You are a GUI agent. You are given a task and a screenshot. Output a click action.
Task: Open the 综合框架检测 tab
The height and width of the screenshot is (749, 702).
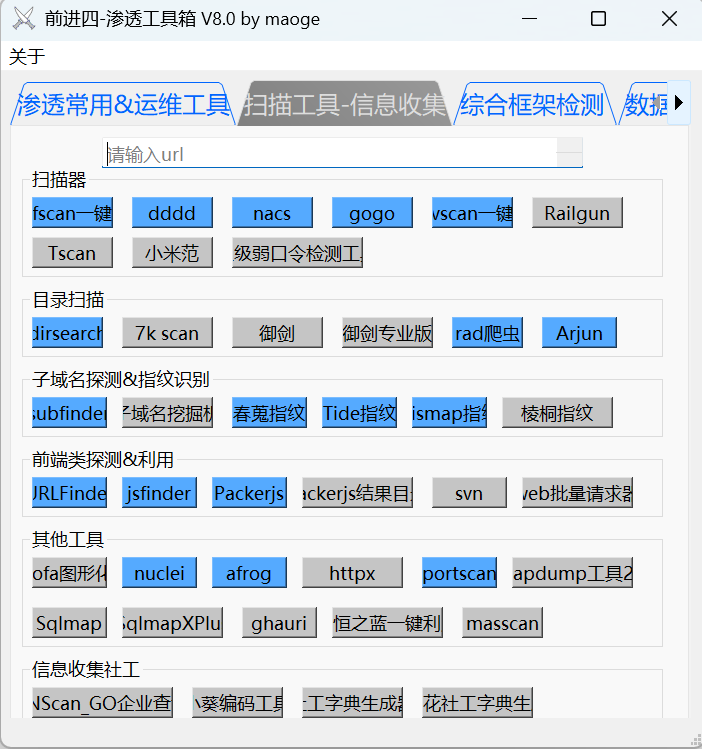point(534,104)
